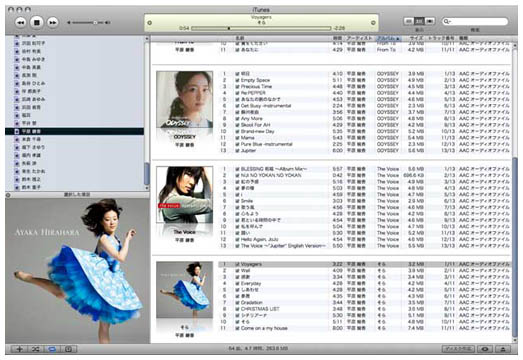523x360 pixels.
Task: Select the playlist below the highlighted one
Action: point(74,139)
